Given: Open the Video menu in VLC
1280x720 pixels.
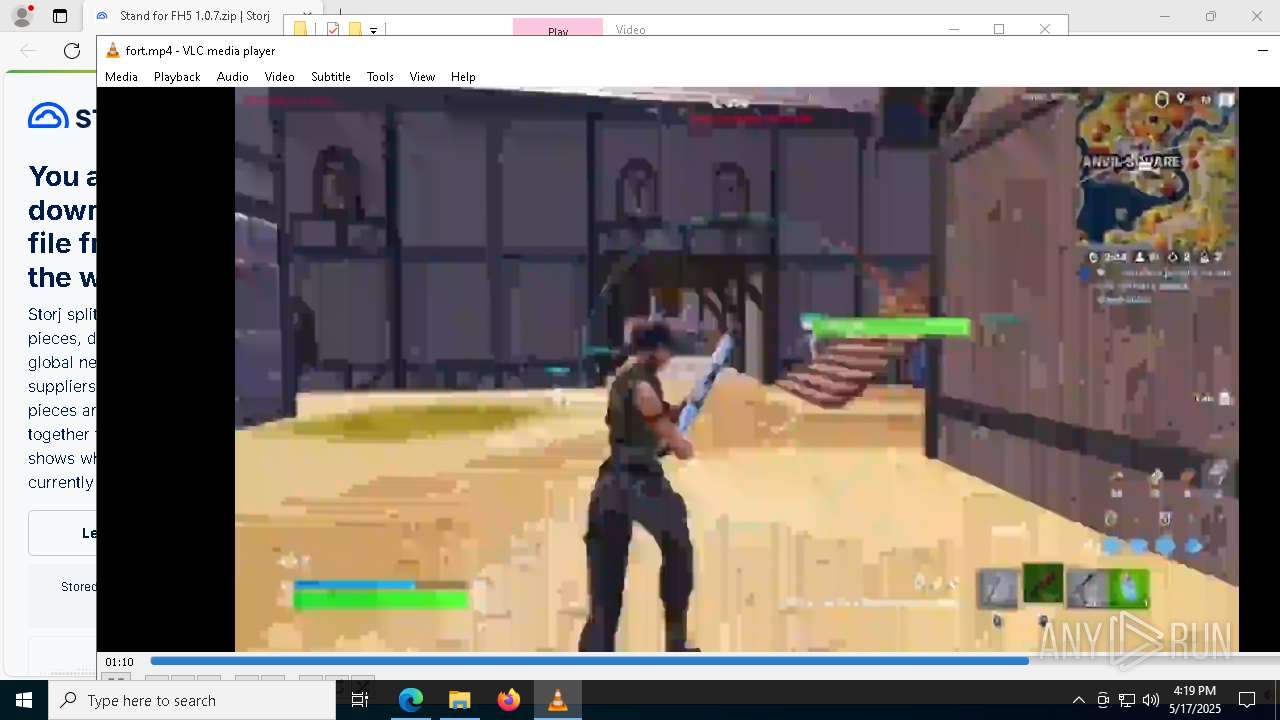Looking at the screenshot, I should coord(279,77).
